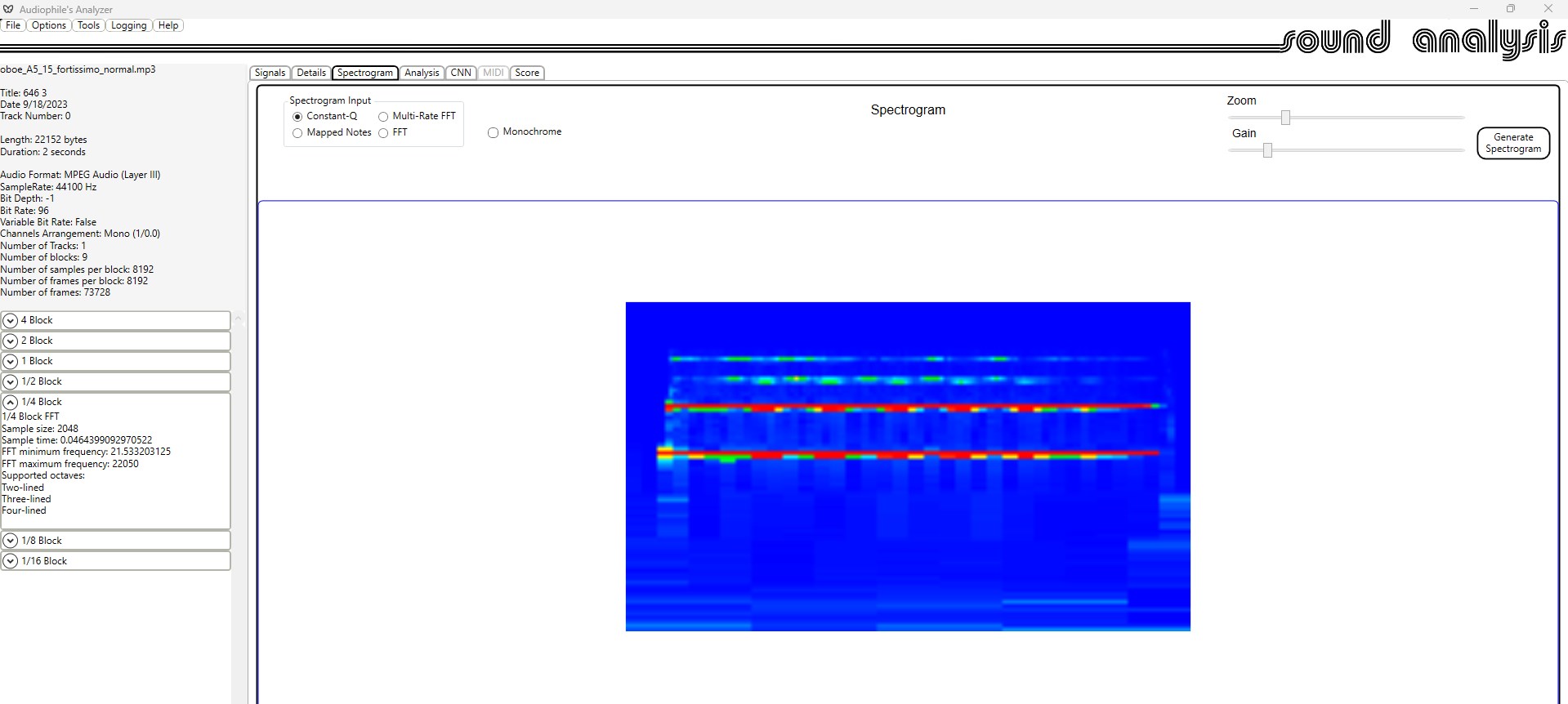Choose the Mapped Notes radio button
Screen dimensions: 1568x704
point(297,133)
